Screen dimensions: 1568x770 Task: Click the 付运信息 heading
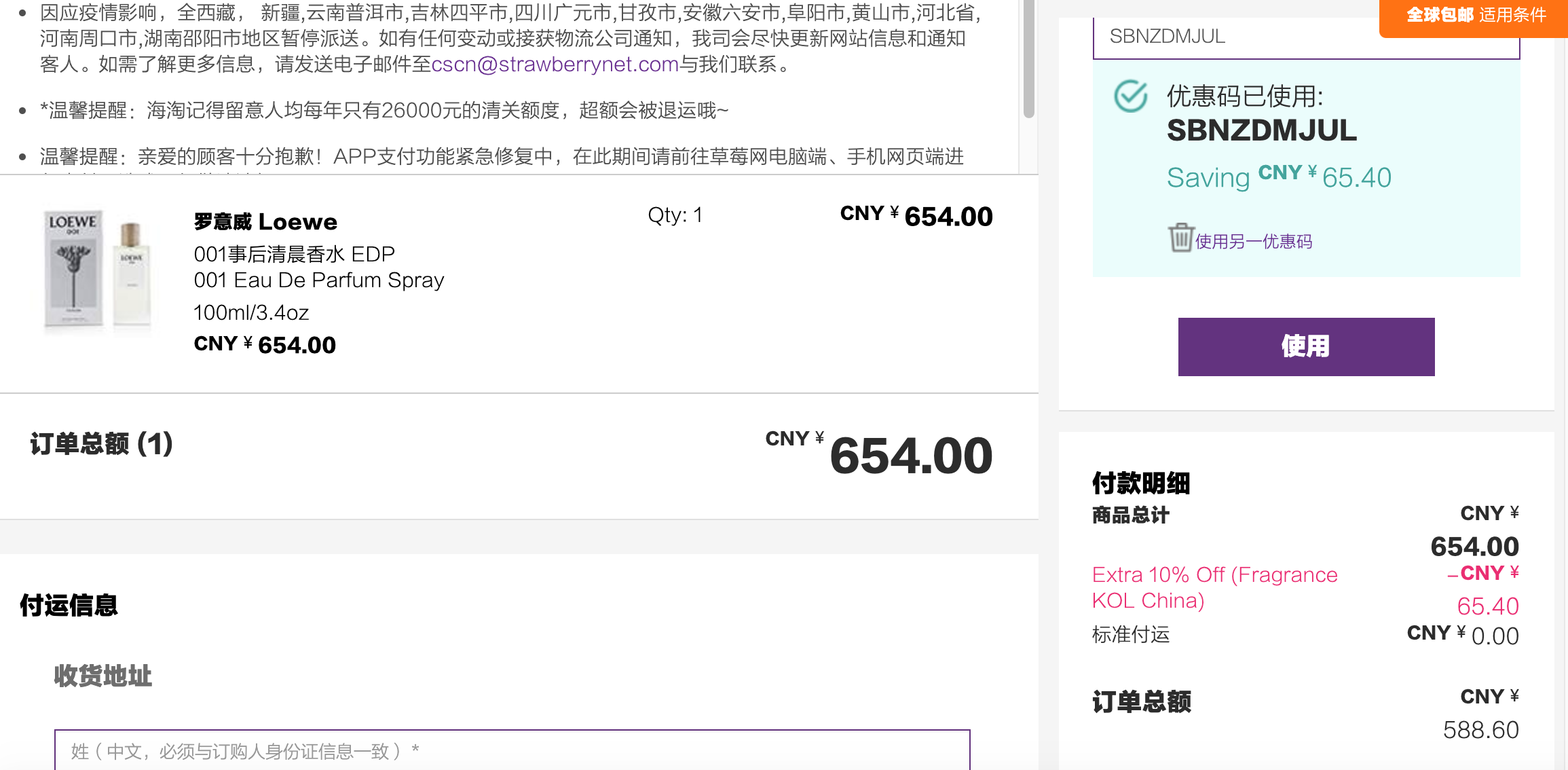point(69,605)
